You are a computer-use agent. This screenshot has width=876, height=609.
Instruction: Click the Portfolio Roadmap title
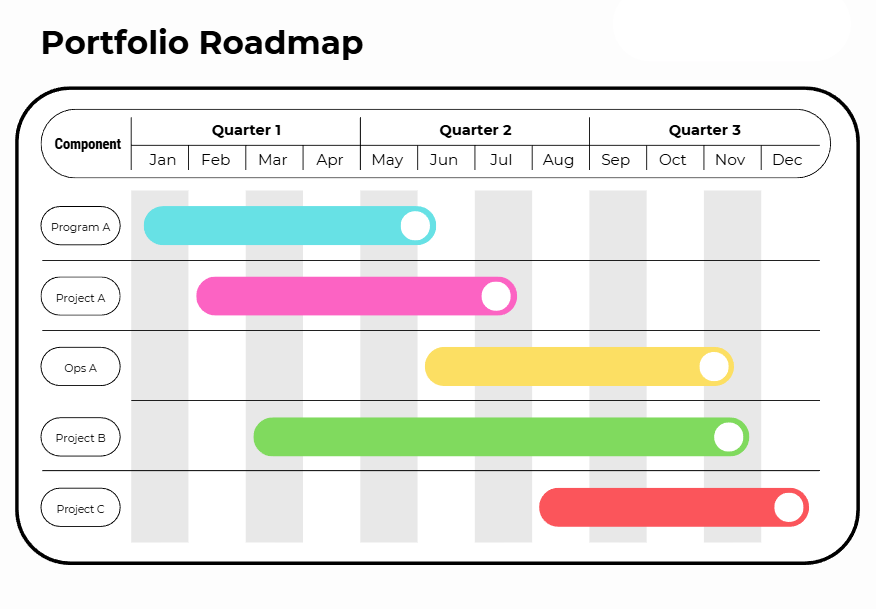coord(202,43)
